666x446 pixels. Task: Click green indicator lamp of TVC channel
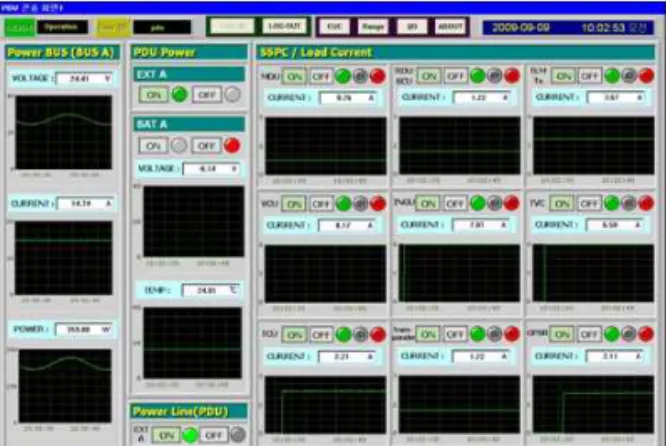click(x=612, y=203)
